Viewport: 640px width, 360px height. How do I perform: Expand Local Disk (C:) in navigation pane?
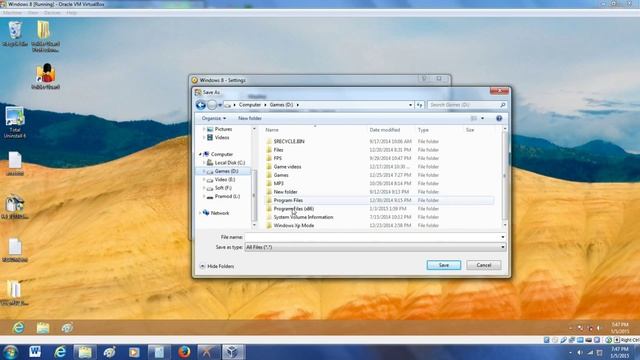coord(204,163)
